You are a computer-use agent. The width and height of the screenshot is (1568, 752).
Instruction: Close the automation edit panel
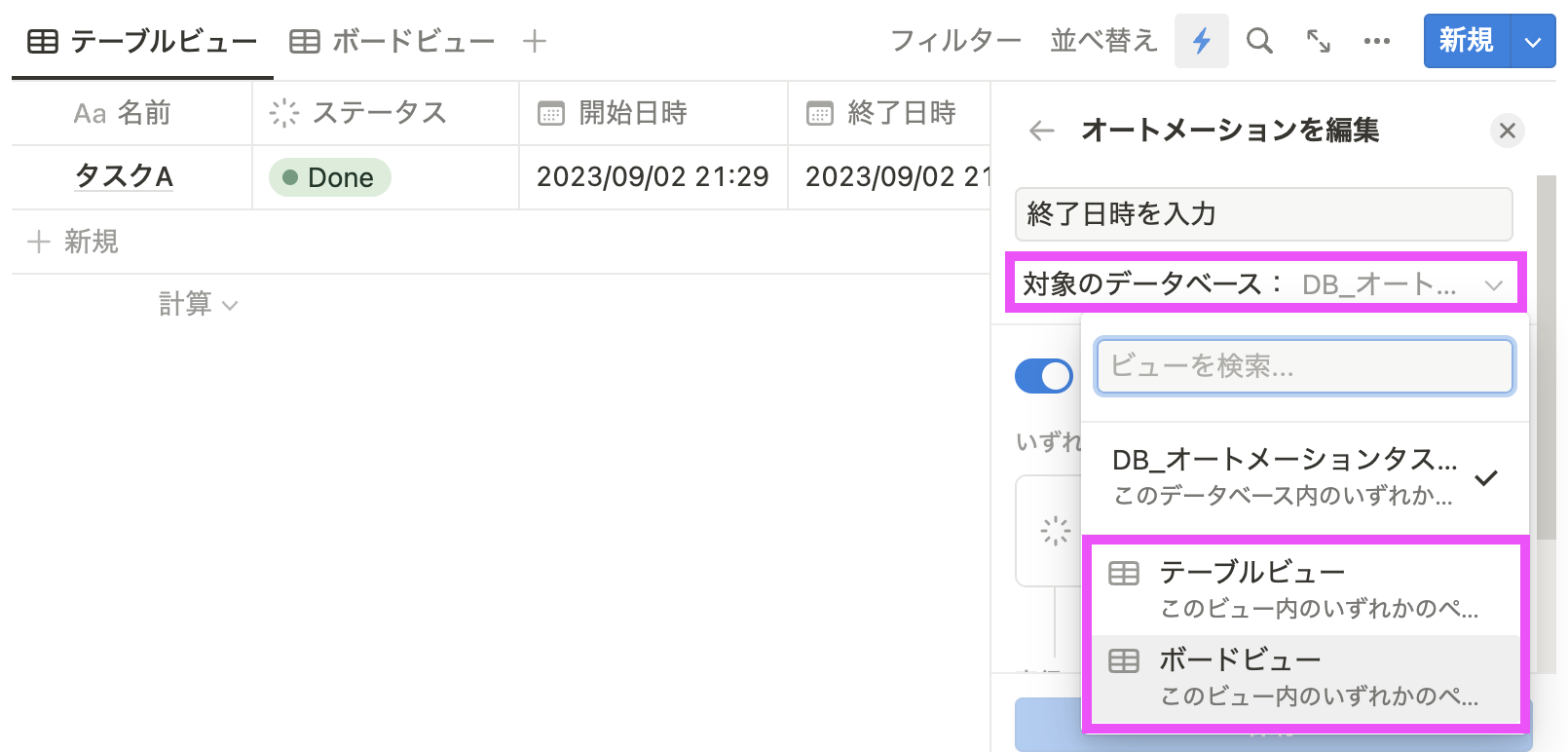[1507, 131]
